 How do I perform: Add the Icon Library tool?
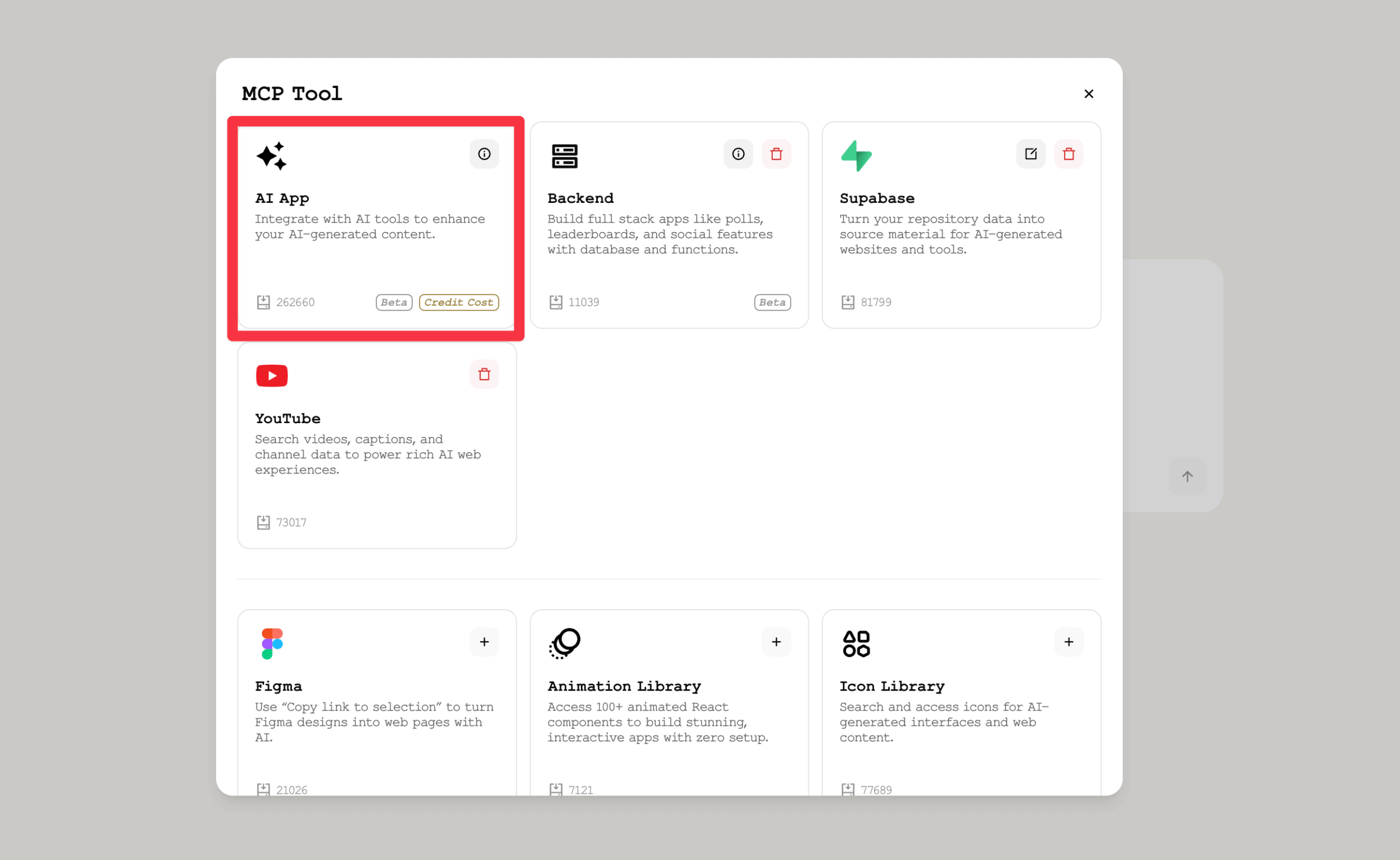tap(1069, 642)
